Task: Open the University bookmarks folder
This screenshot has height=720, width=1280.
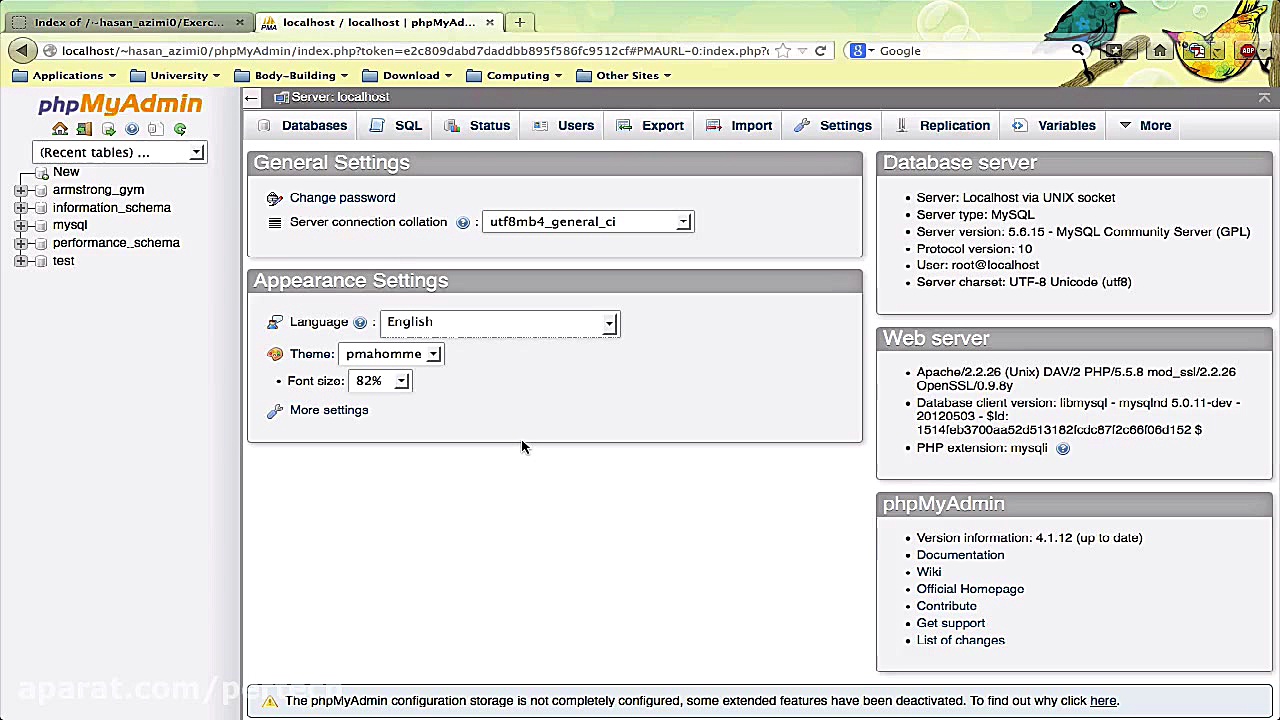Action: pyautogui.click(x=177, y=76)
